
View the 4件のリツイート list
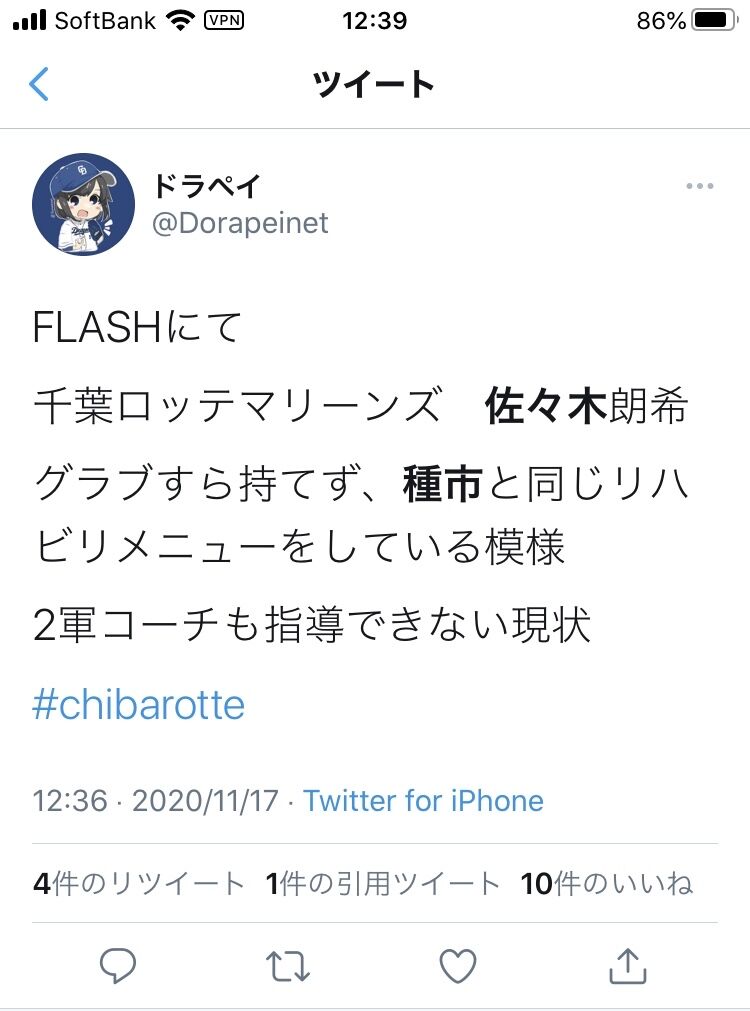pyautogui.click(x=139, y=883)
